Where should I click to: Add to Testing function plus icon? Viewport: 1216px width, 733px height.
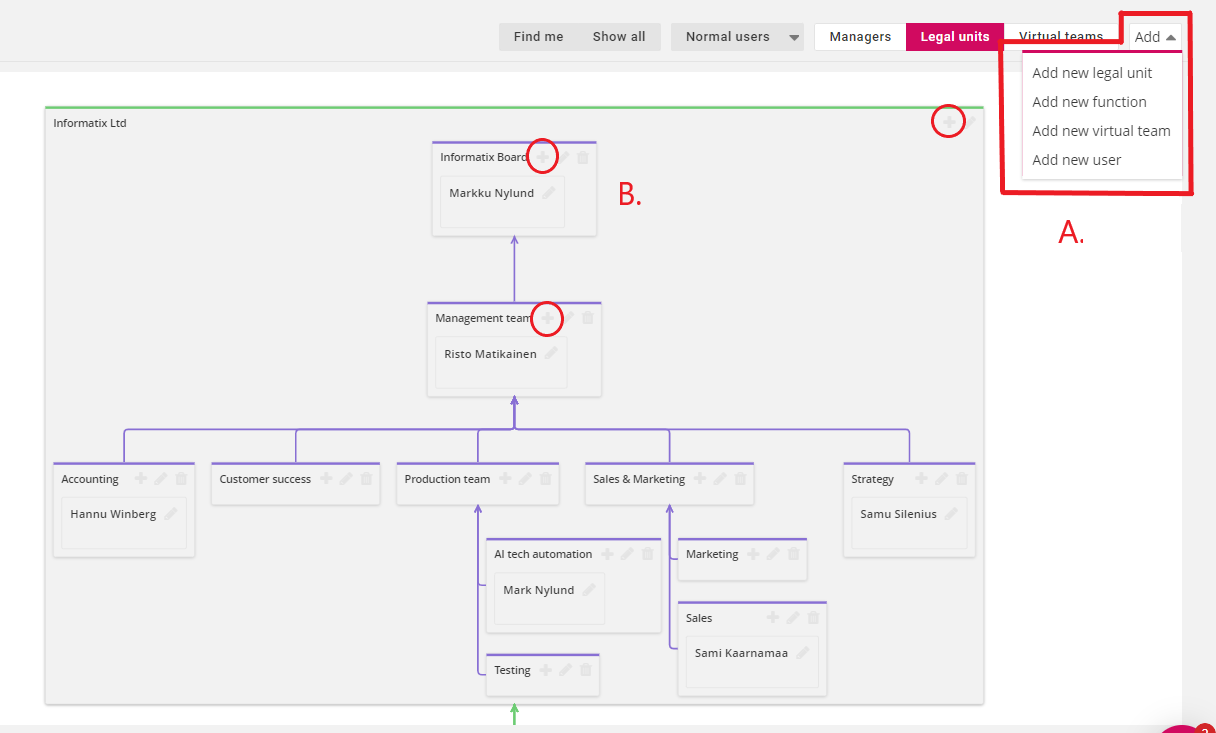pos(545,670)
